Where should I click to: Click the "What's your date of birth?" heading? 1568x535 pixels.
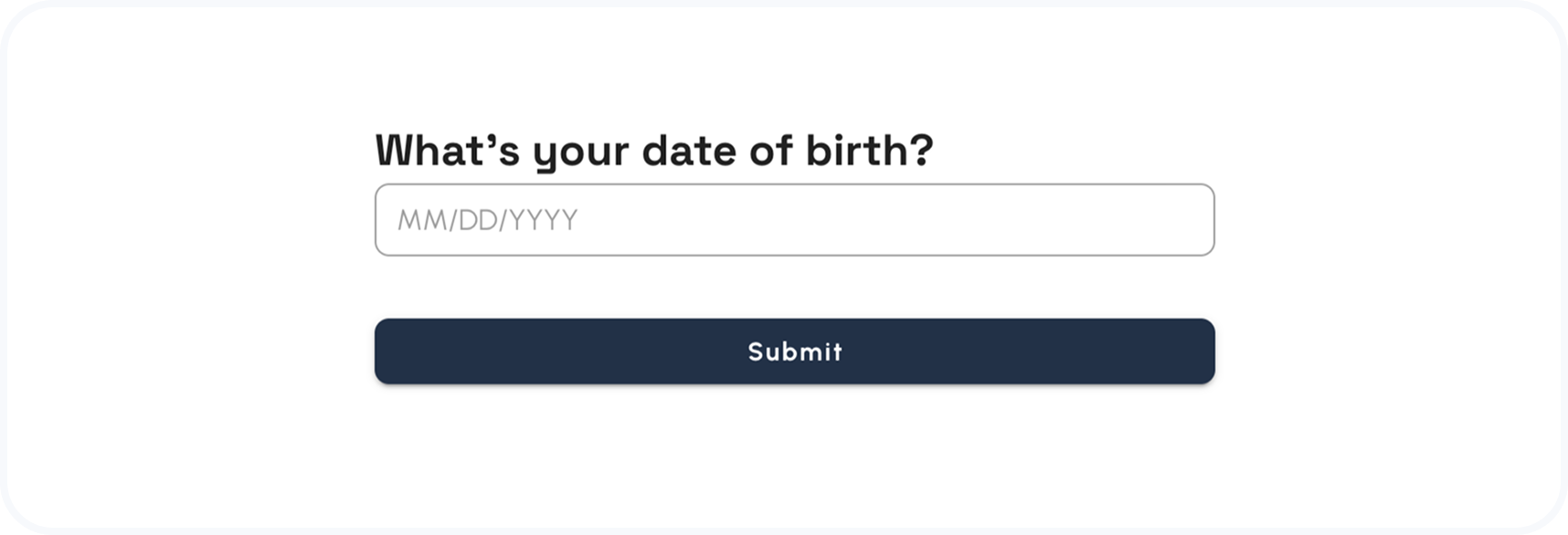coord(654,151)
